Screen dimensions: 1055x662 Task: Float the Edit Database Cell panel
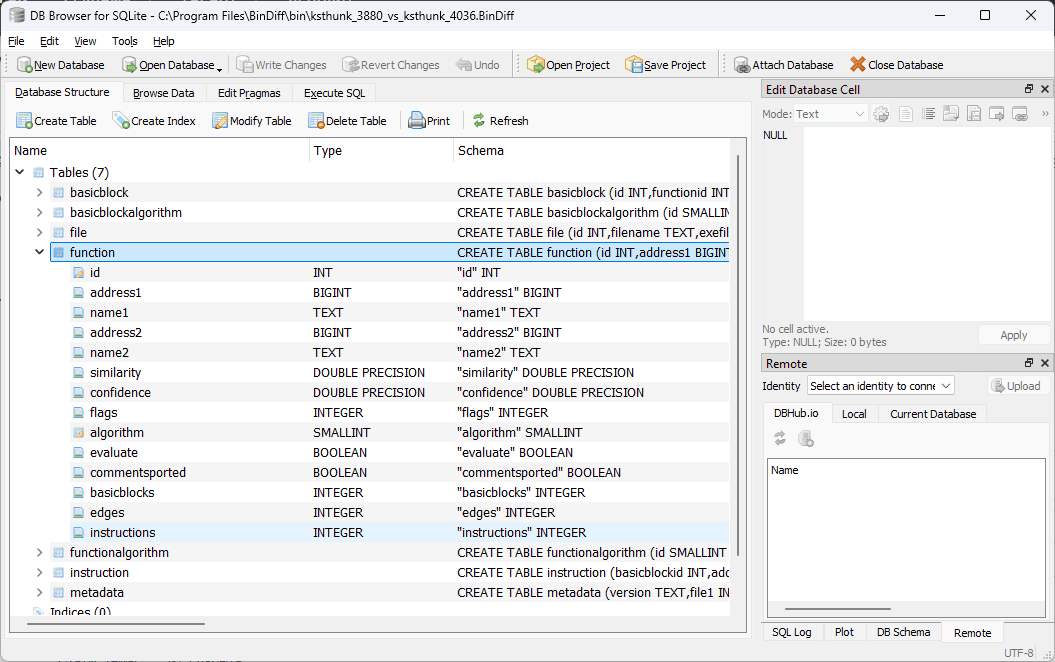pos(1029,90)
